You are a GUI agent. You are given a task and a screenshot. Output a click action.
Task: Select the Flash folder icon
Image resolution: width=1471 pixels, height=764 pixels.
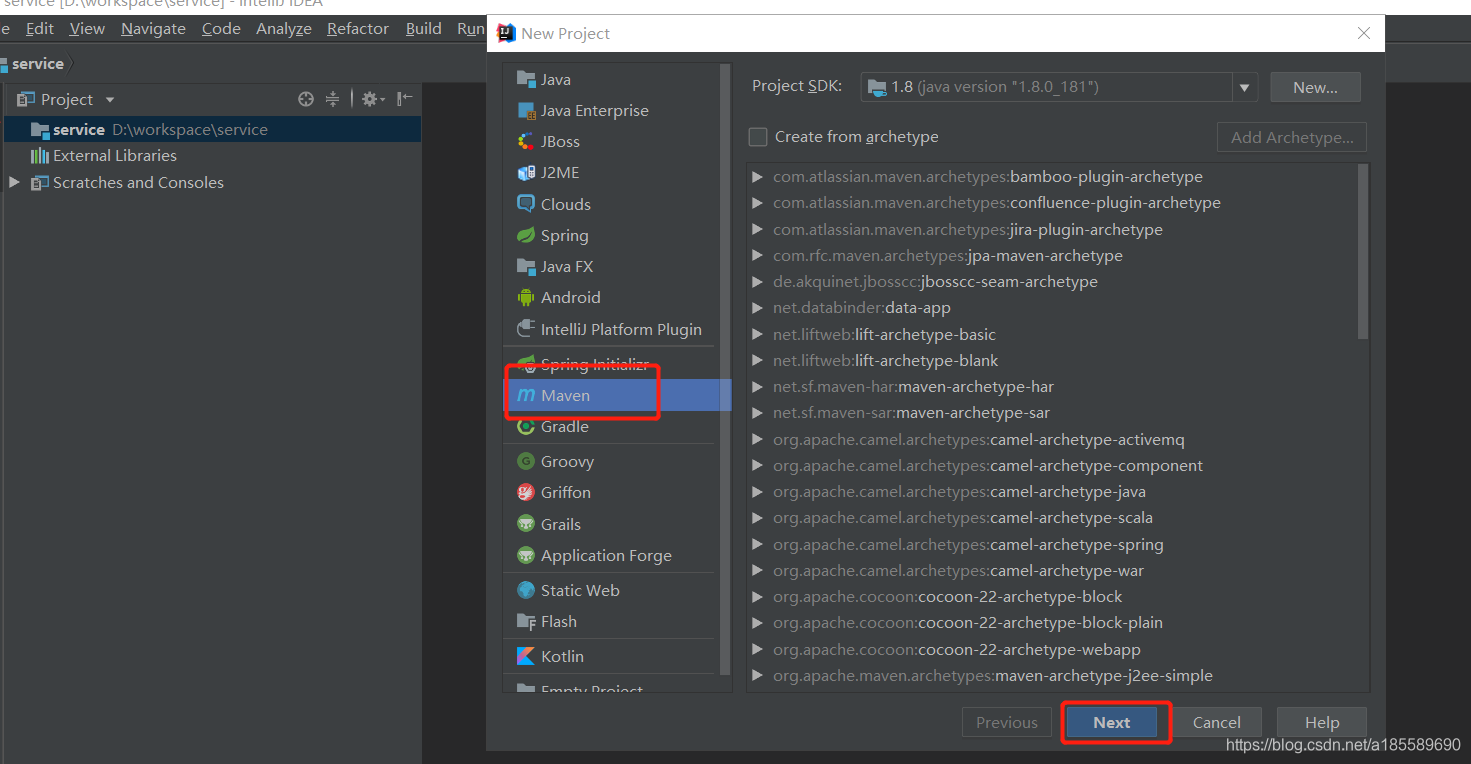pos(526,621)
